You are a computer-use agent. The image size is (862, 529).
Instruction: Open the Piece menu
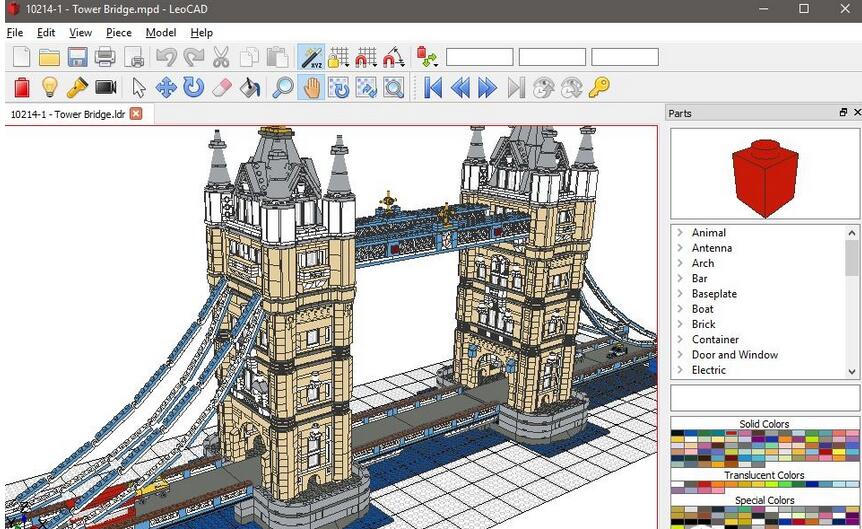119,32
